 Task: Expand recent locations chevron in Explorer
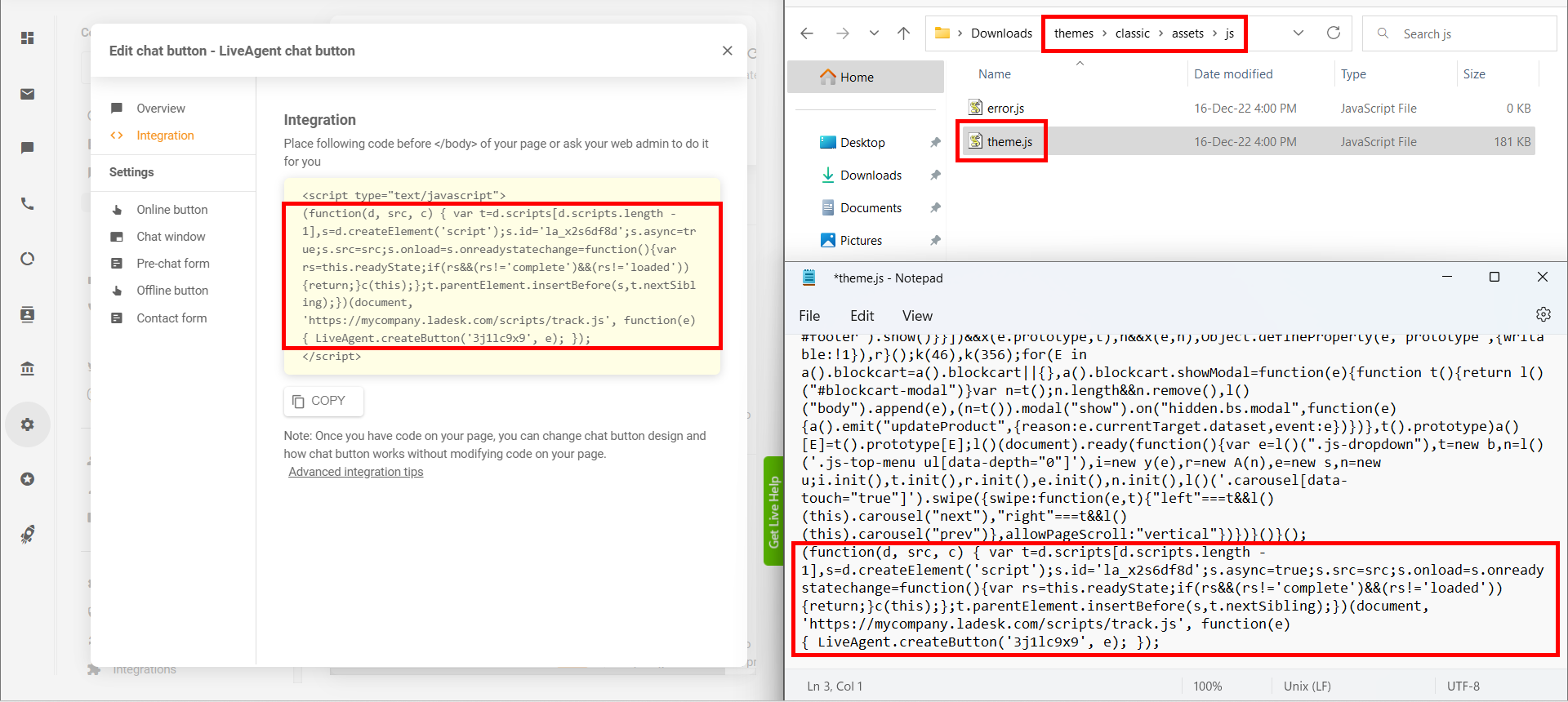[874, 33]
